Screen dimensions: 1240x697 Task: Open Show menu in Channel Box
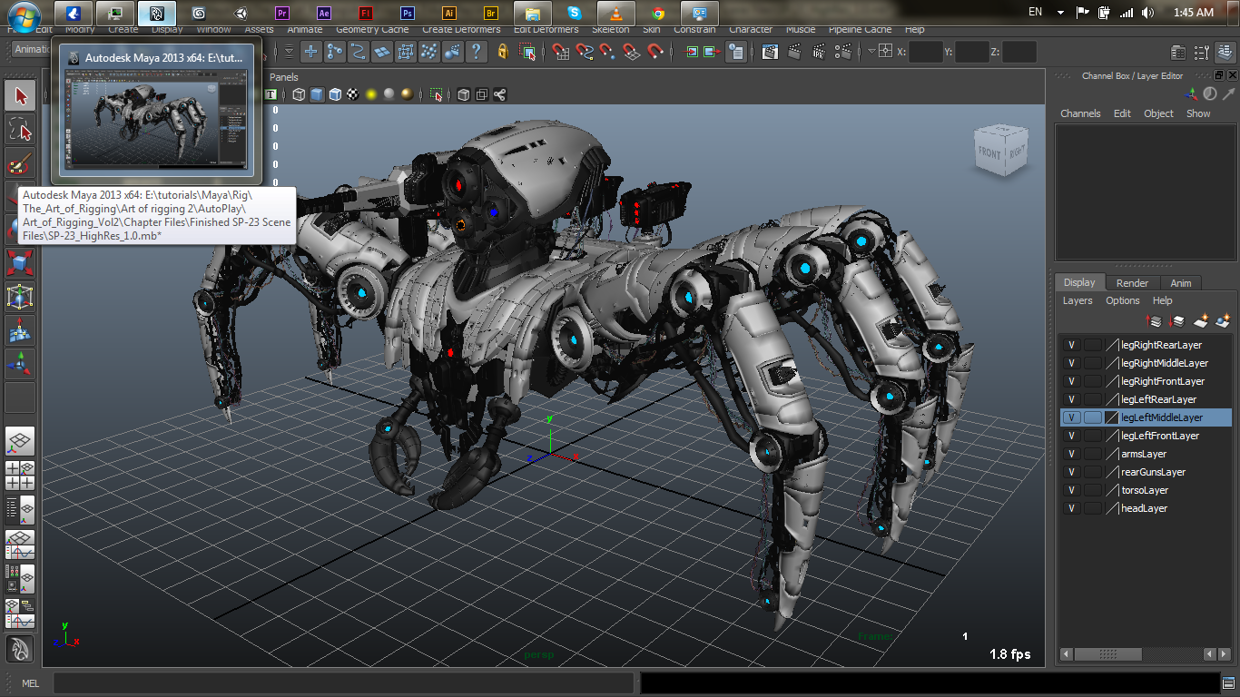click(x=1198, y=114)
